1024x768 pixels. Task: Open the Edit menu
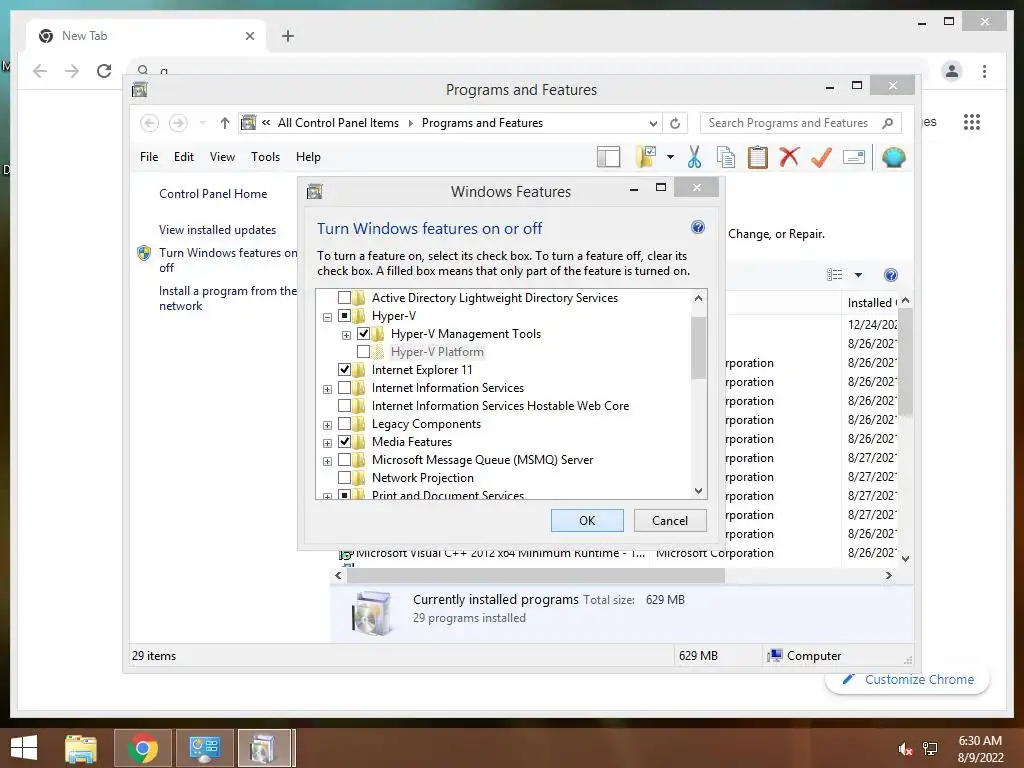point(184,157)
